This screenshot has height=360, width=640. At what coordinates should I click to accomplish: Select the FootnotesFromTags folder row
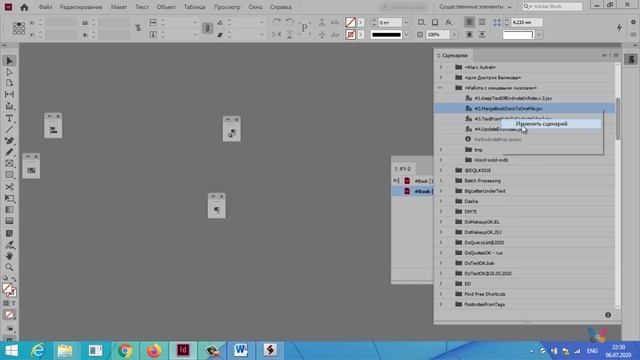(x=524, y=304)
